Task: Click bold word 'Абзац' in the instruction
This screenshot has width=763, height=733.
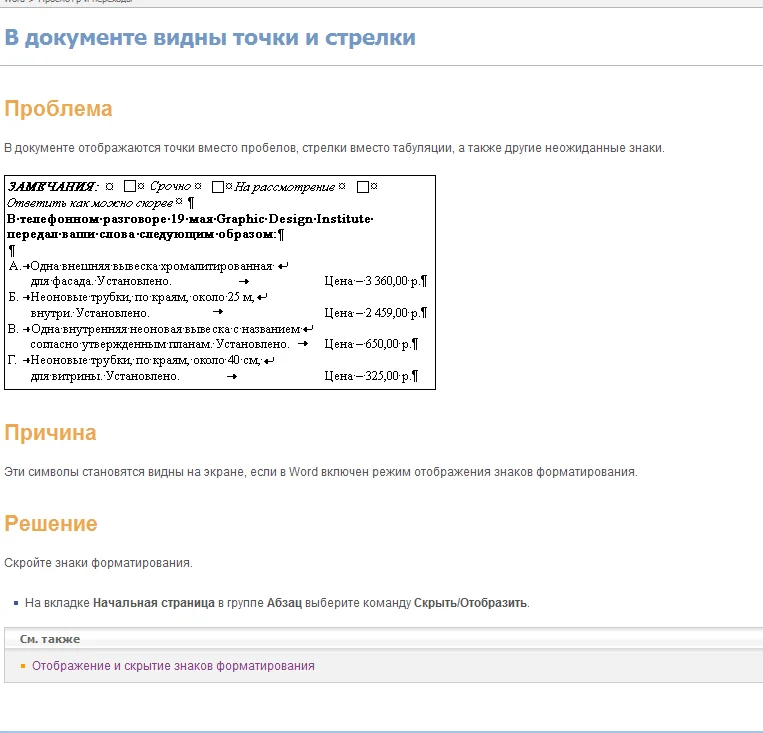Action: pos(284,603)
